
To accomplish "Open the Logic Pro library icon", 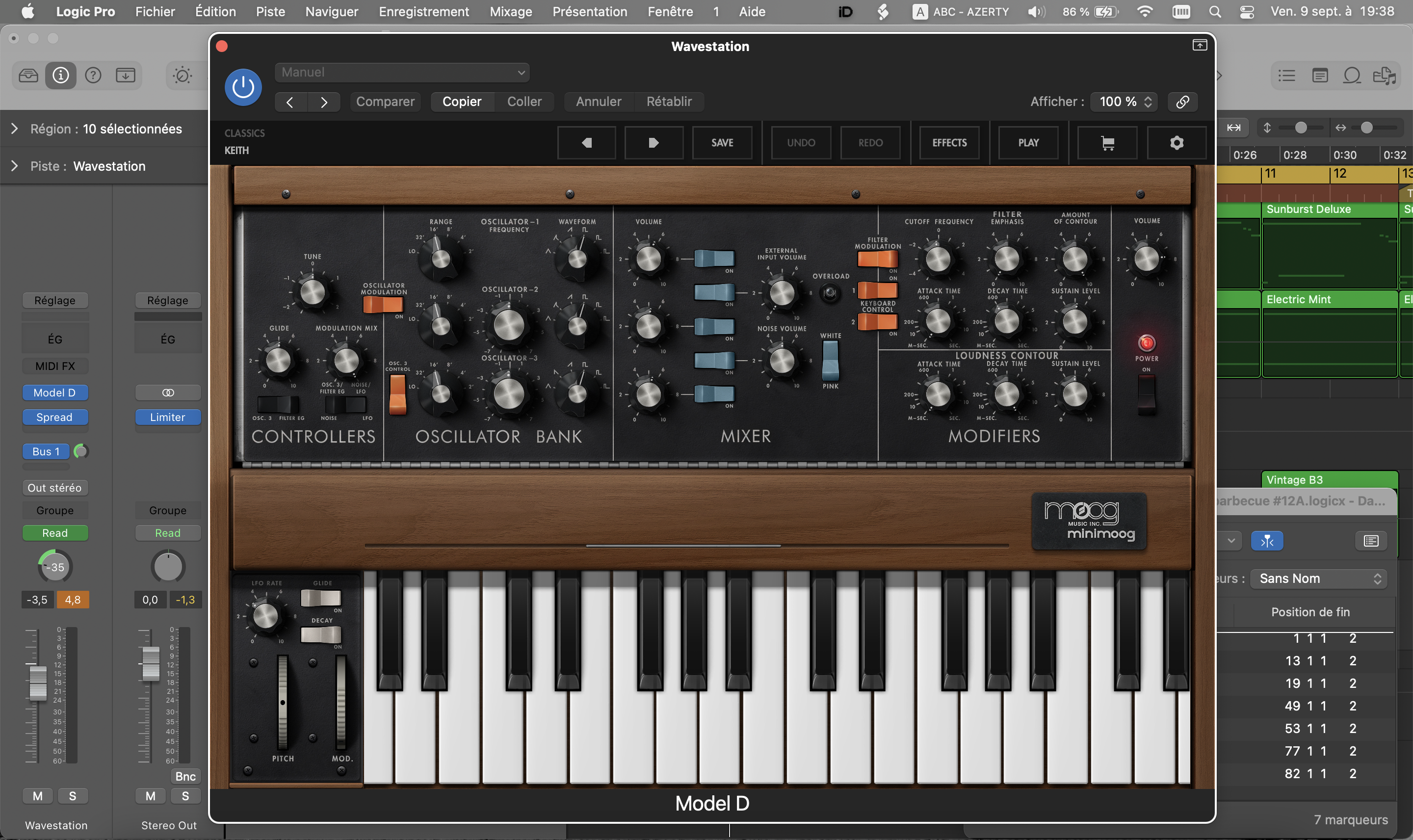I will click(x=28, y=75).
